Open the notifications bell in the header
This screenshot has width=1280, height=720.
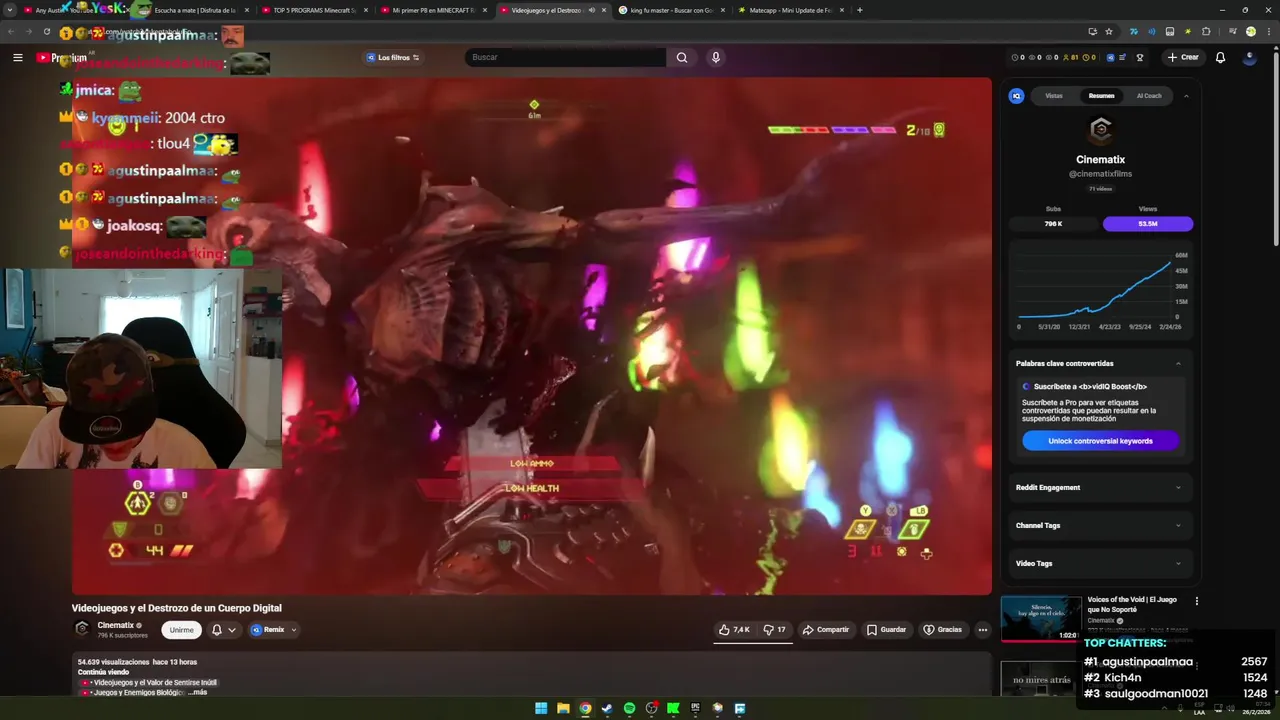click(1220, 57)
